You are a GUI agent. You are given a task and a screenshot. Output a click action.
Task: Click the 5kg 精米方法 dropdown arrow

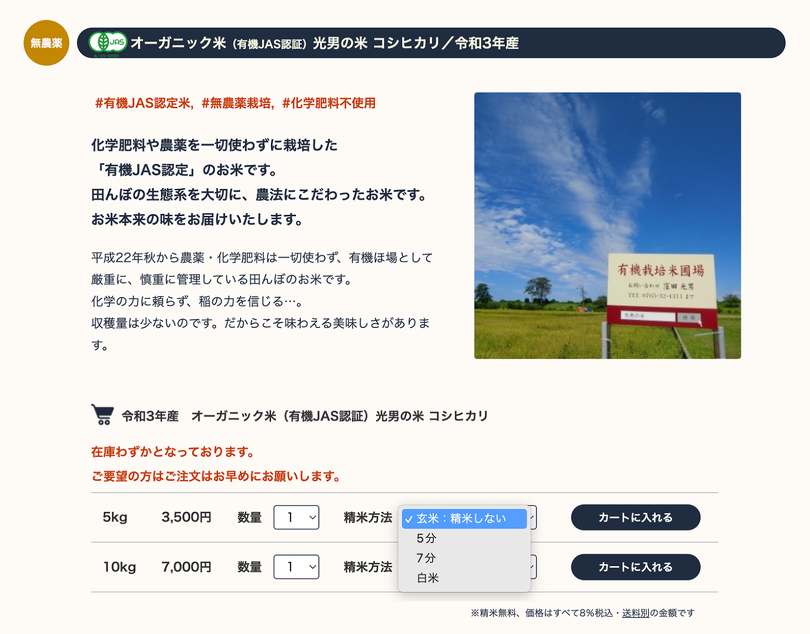coord(532,518)
